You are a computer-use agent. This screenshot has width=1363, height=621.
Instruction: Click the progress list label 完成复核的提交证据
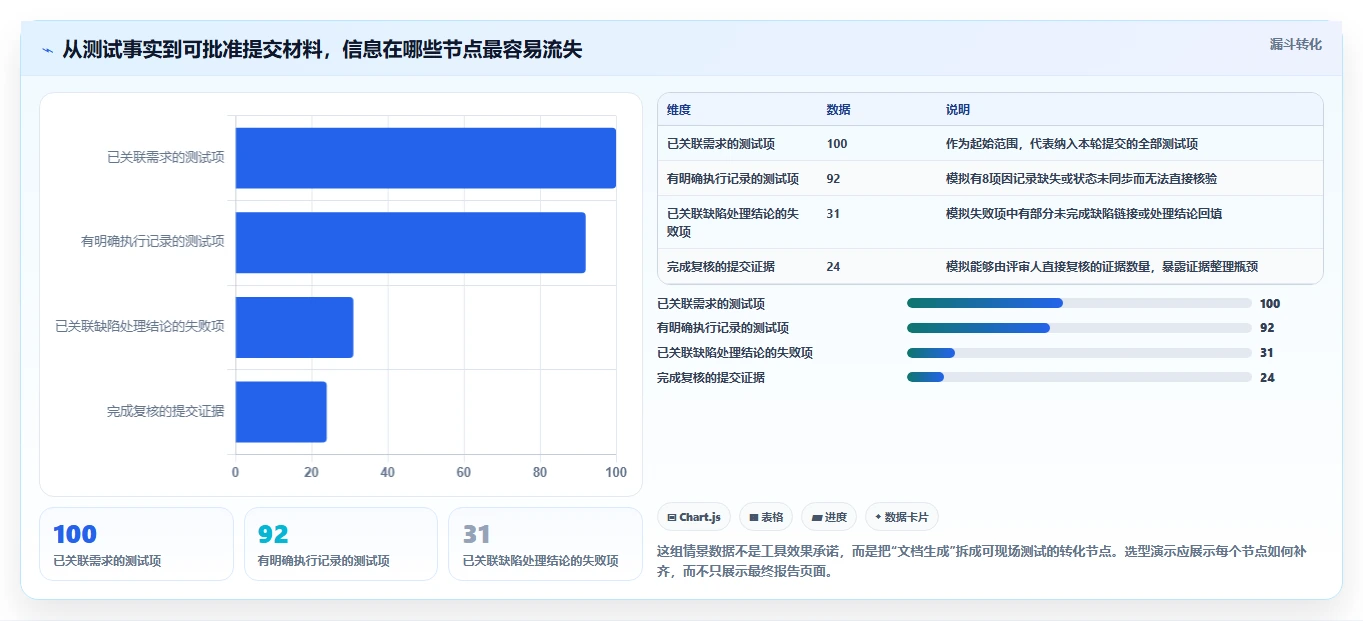711,378
